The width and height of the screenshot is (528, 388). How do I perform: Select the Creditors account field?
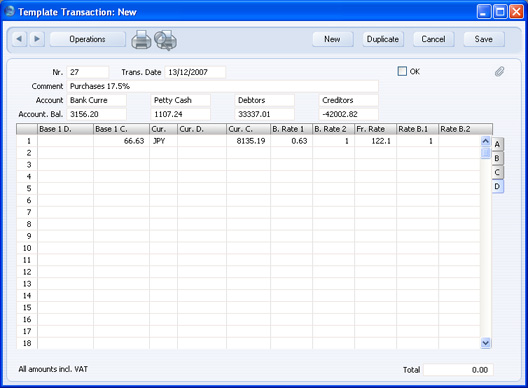pyautogui.click(x=349, y=100)
